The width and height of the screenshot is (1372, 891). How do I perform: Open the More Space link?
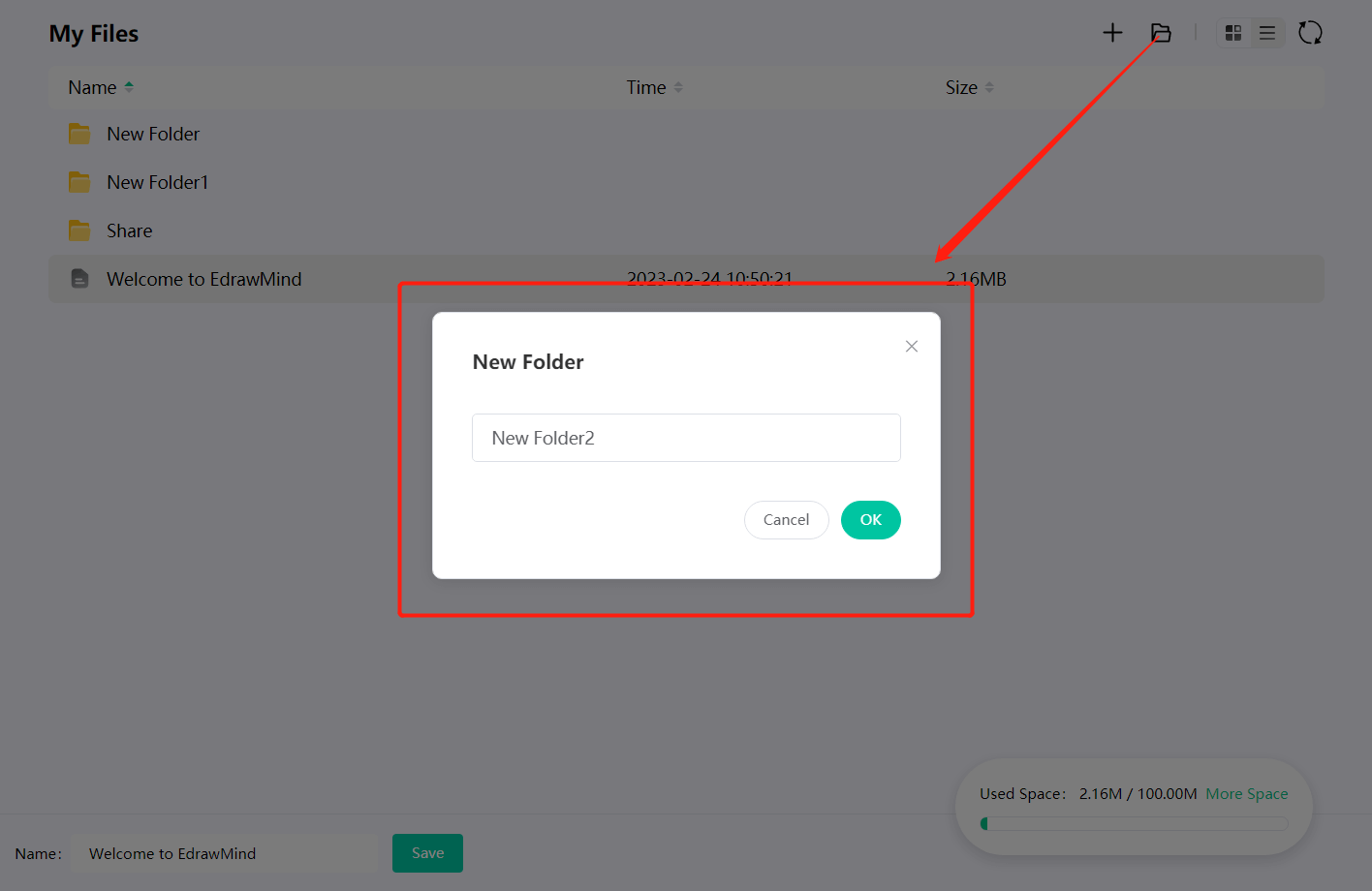tap(1247, 794)
